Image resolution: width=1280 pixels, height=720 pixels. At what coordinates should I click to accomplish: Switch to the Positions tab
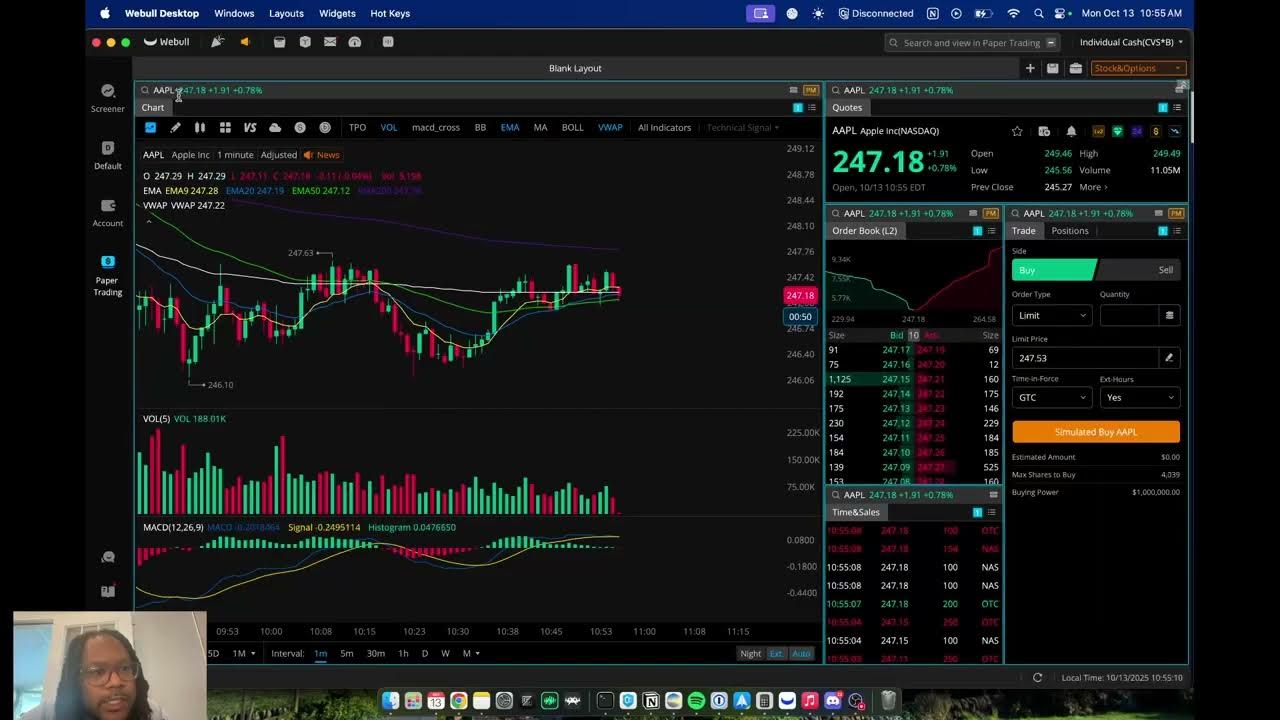pyautogui.click(x=1069, y=230)
